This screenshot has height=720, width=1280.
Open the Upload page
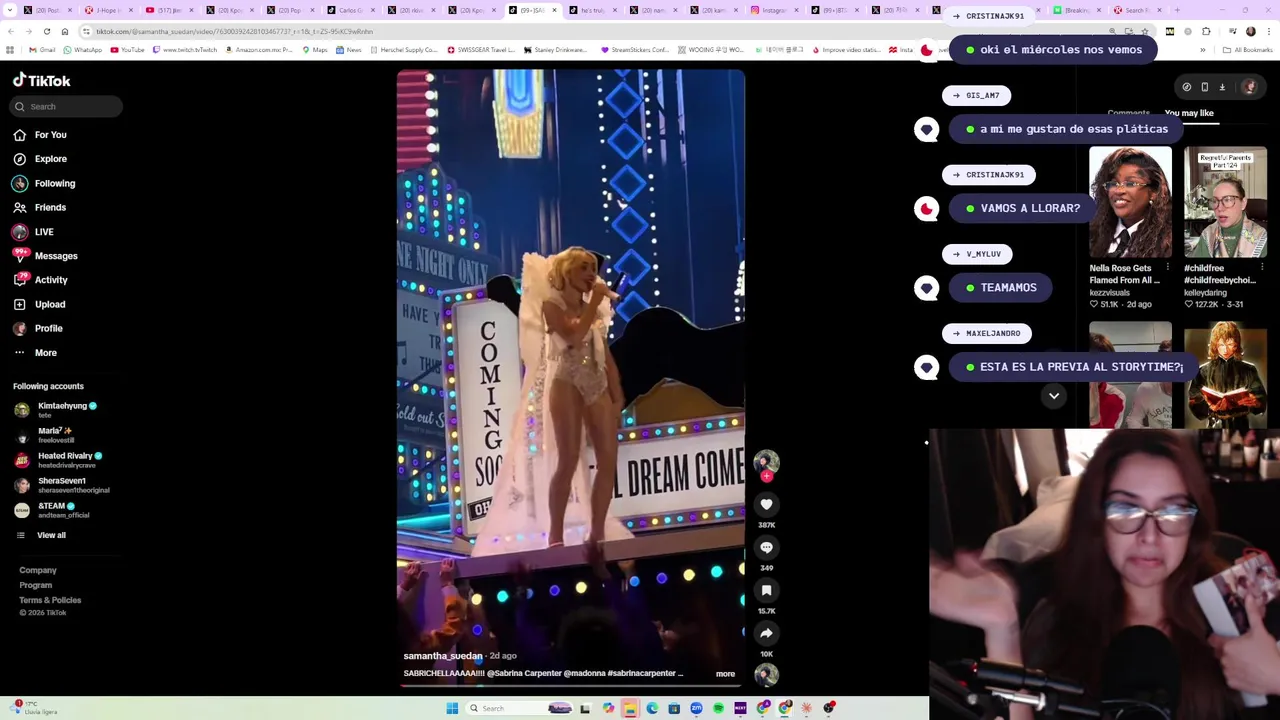pyautogui.click(x=39, y=304)
